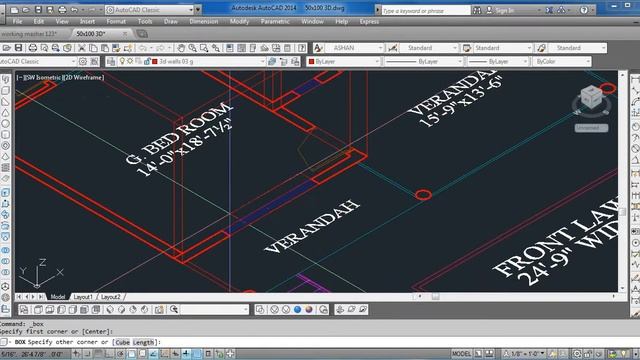Toggle Ortho Mode in status bar

click(109, 354)
